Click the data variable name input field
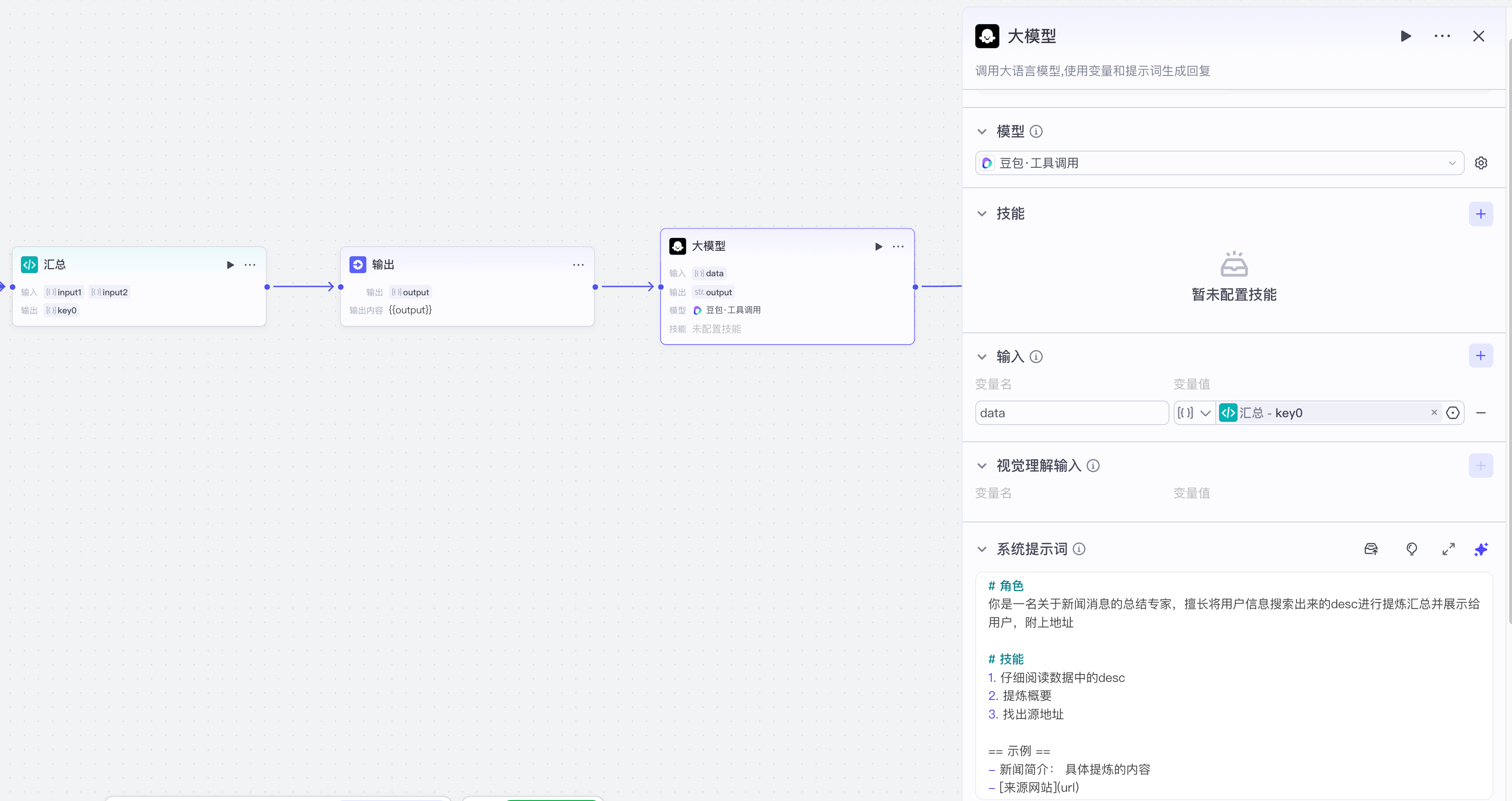Viewport: 1512px width, 801px height. click(x=1072, y=413)
